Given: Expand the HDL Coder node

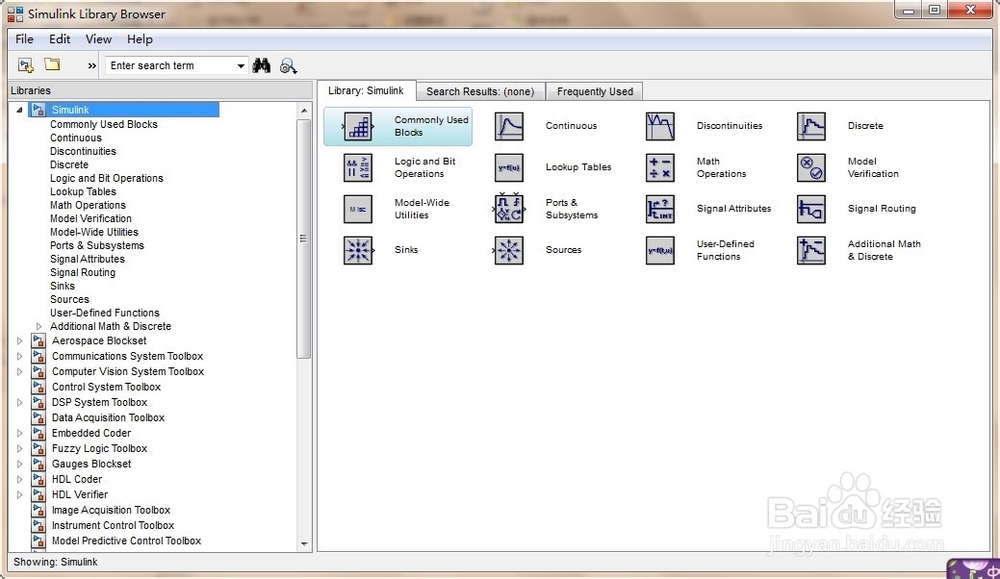Looking at the screenshot, I should coord(19,479).
